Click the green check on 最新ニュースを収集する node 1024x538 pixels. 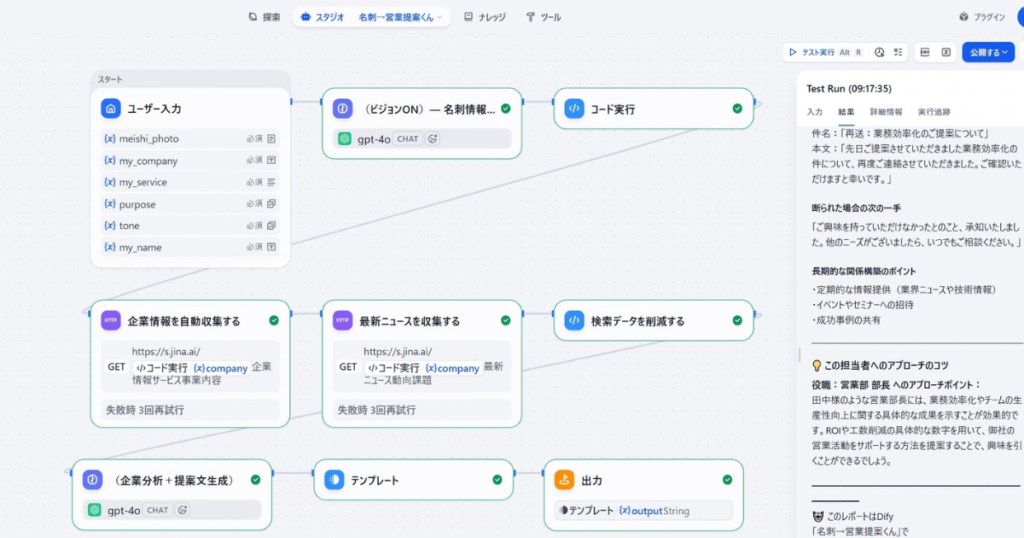(x=505, y=321)
